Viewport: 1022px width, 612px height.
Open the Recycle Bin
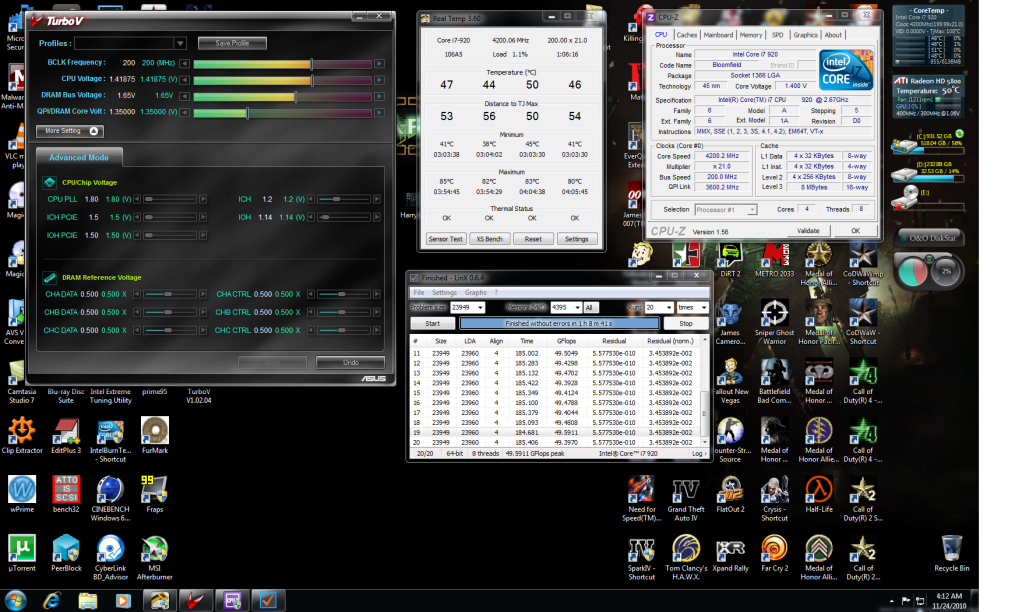[951, 553]
